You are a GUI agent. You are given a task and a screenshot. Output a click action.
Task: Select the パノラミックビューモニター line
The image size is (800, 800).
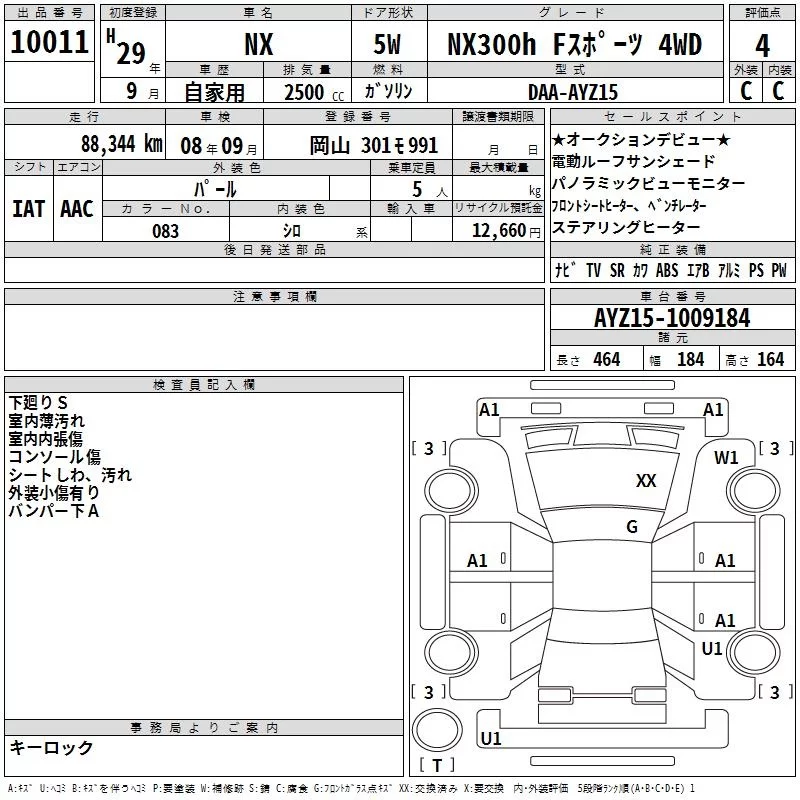pyautogui.click(x=648, y=183)
